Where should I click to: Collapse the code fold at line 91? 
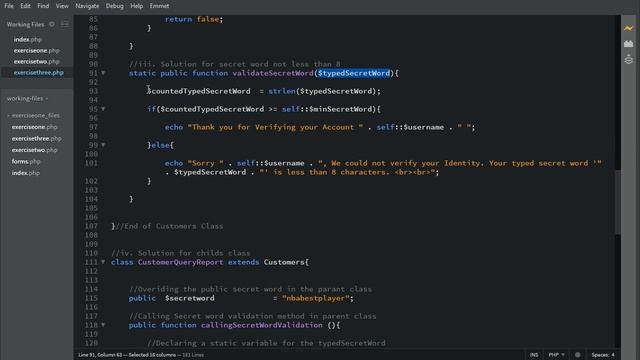pyautogui.click(x=103, y=73)
